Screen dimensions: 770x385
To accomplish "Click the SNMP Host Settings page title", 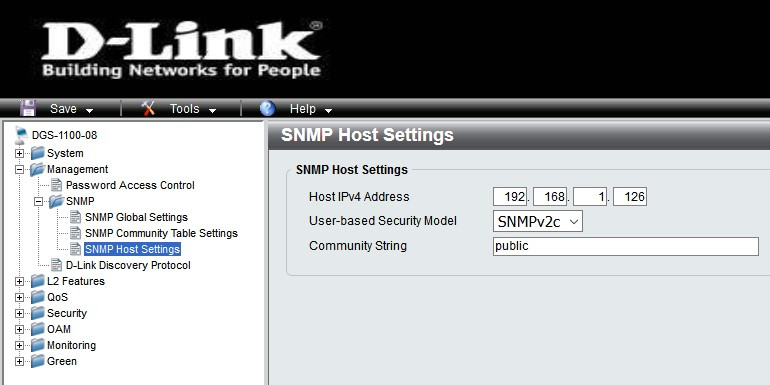I will 367,135.
